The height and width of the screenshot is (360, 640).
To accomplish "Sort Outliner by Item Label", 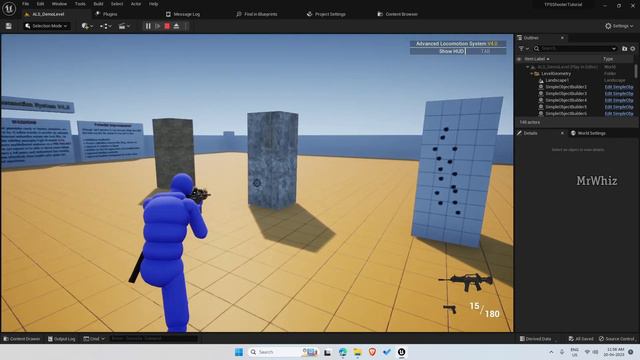I will (x=536, y=59).
